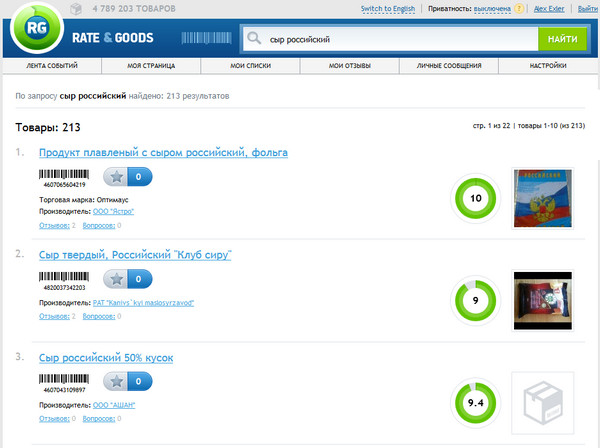Click rating circle showing 9.4
The height and width of the screenshot is (448, 600).
tap(475, 401)
